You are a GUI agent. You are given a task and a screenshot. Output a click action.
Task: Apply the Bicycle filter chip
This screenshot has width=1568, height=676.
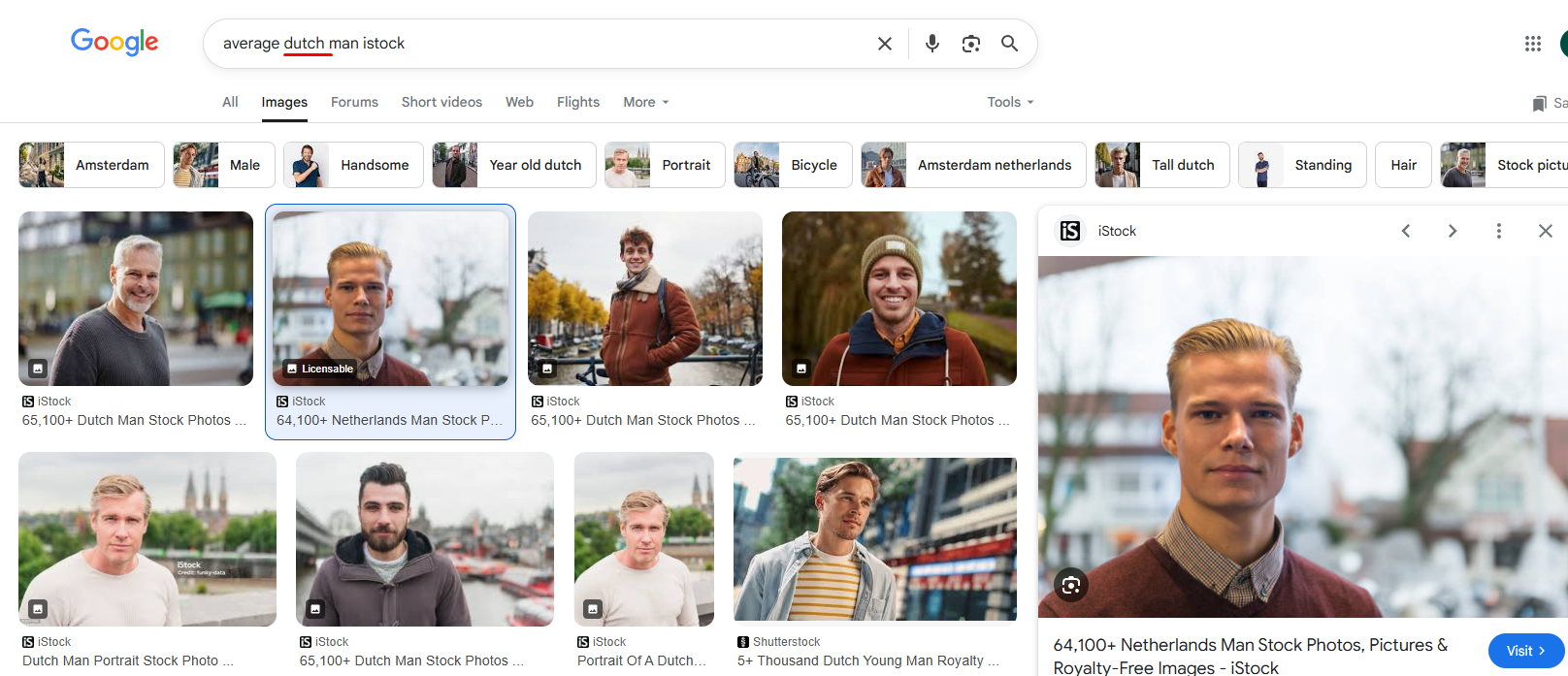click(792, 165)
